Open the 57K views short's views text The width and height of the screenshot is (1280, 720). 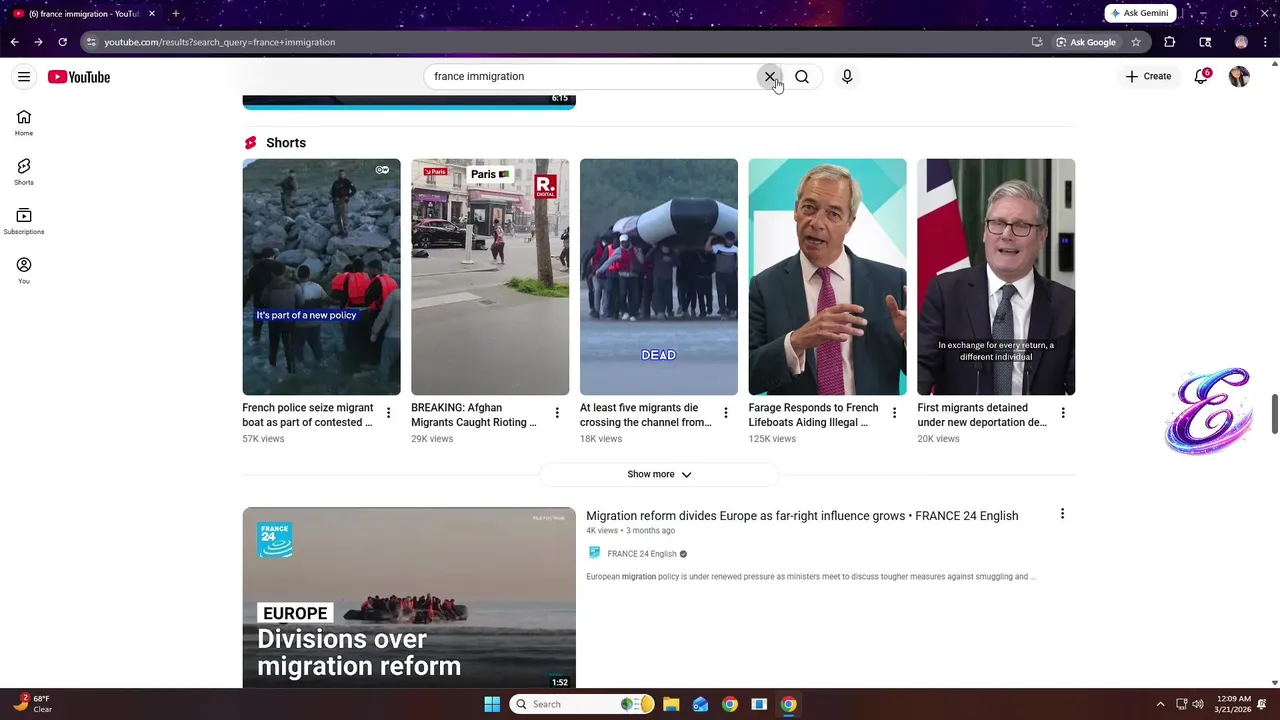pyautogui.click(x=263, y=439)
